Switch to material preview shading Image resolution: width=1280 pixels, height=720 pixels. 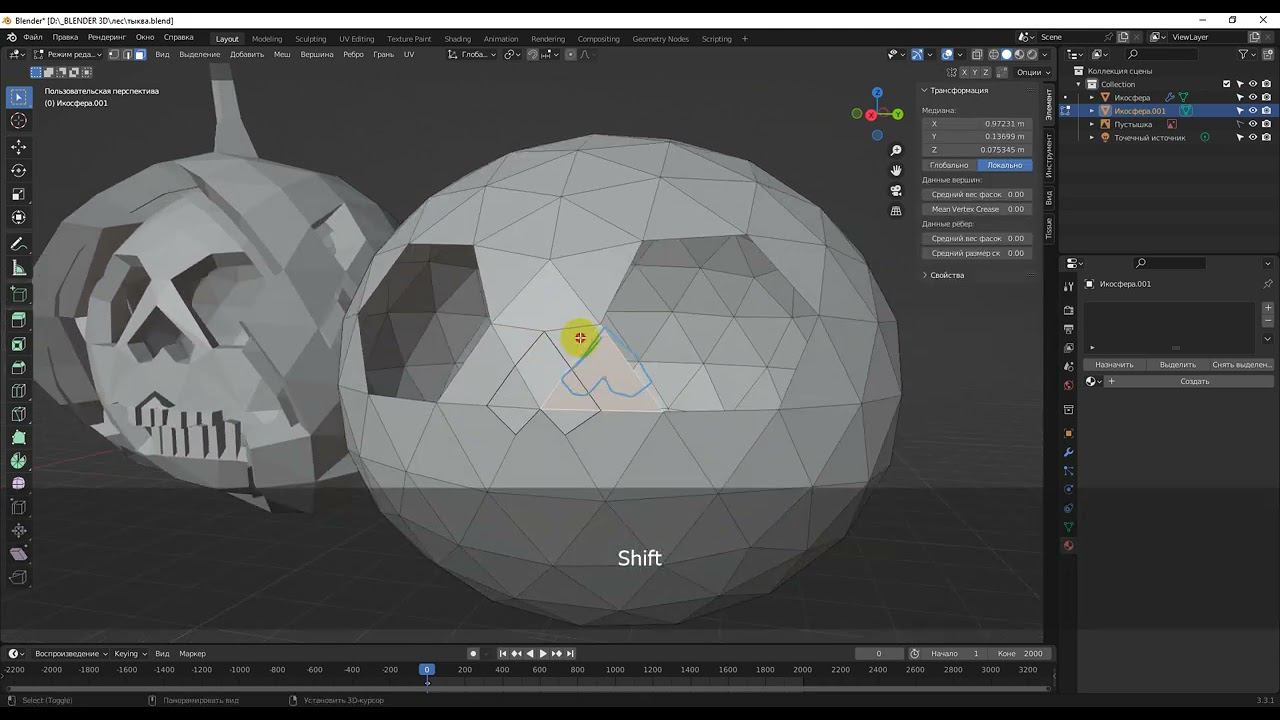coord(1019,54)
